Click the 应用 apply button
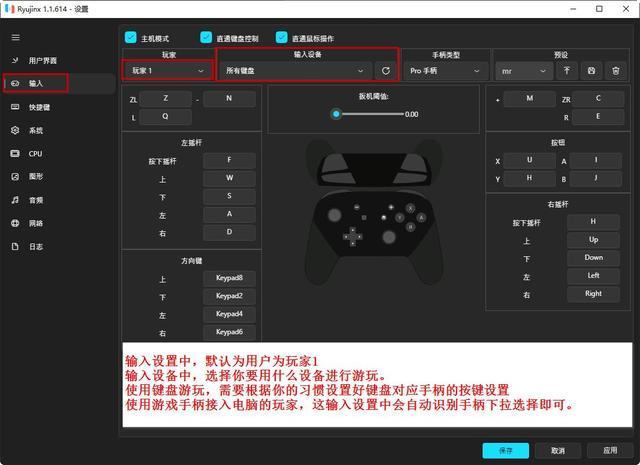 coord(610,451)
